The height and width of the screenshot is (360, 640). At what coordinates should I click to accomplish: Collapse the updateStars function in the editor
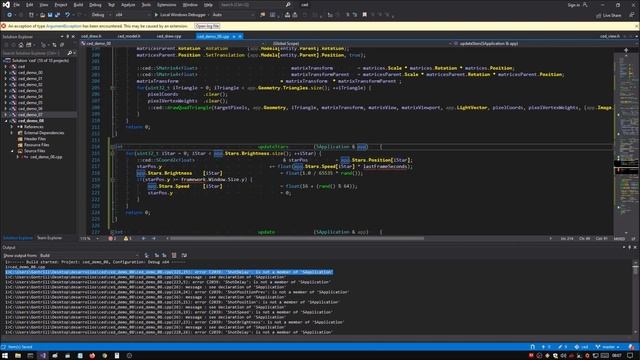click(112, 147)
